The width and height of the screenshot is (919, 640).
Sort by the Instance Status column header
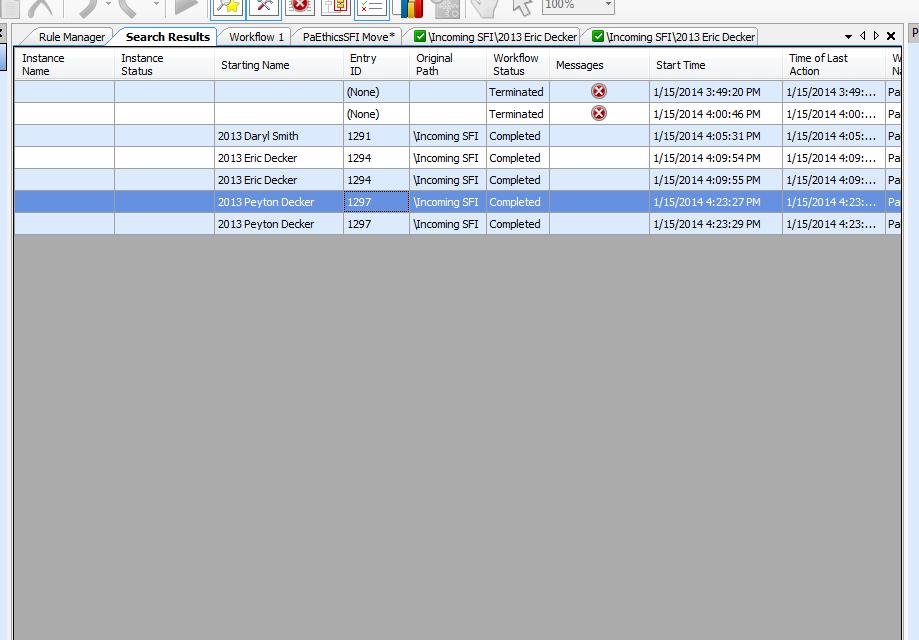[165, 64]
